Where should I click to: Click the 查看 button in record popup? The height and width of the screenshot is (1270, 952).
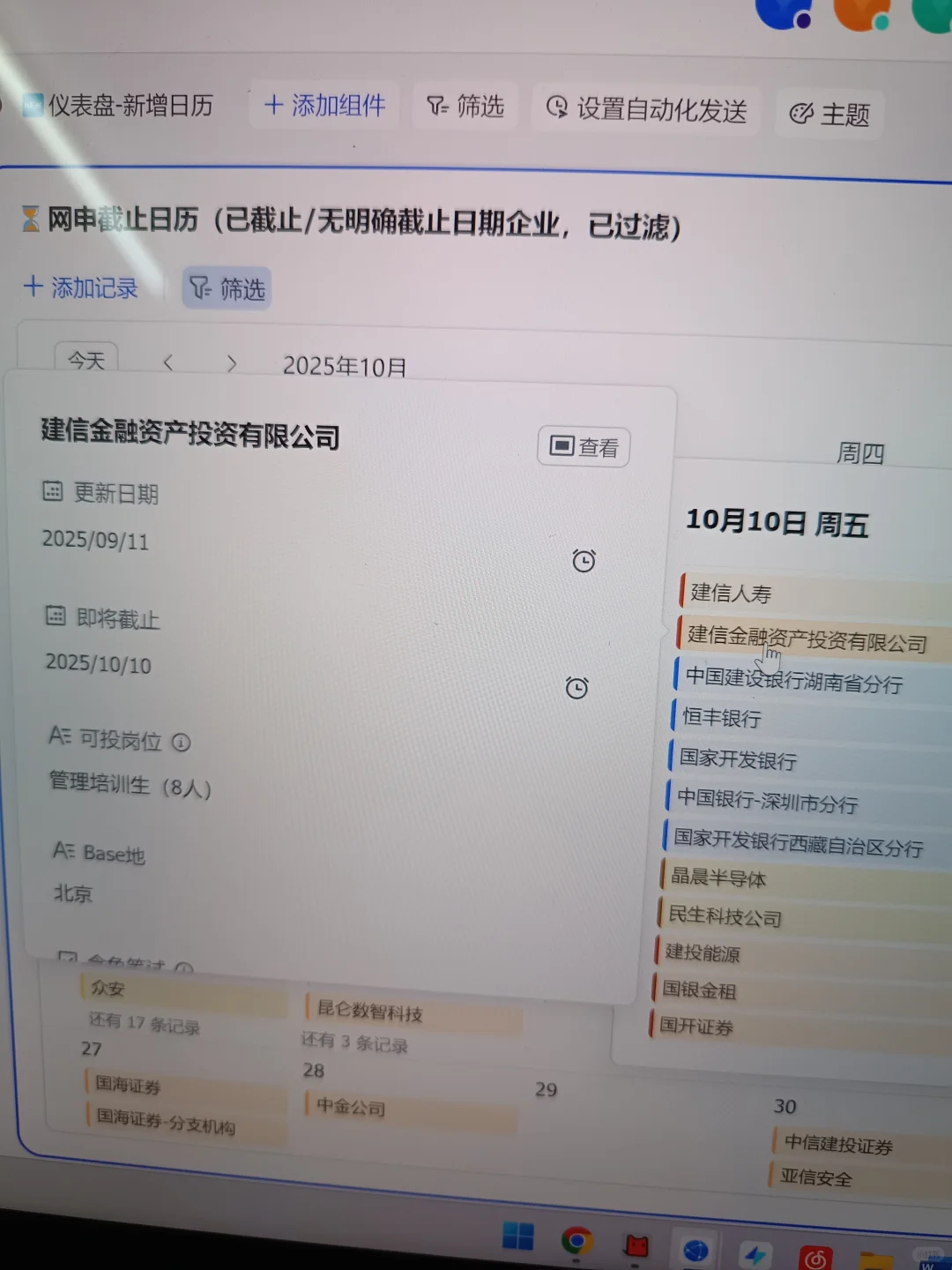[x=584, y=447]
